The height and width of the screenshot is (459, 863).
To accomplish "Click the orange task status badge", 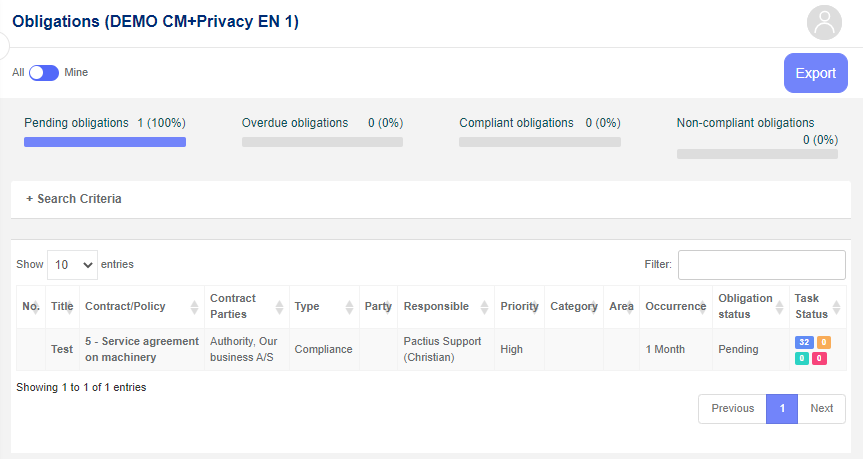I will coord(823,342).
